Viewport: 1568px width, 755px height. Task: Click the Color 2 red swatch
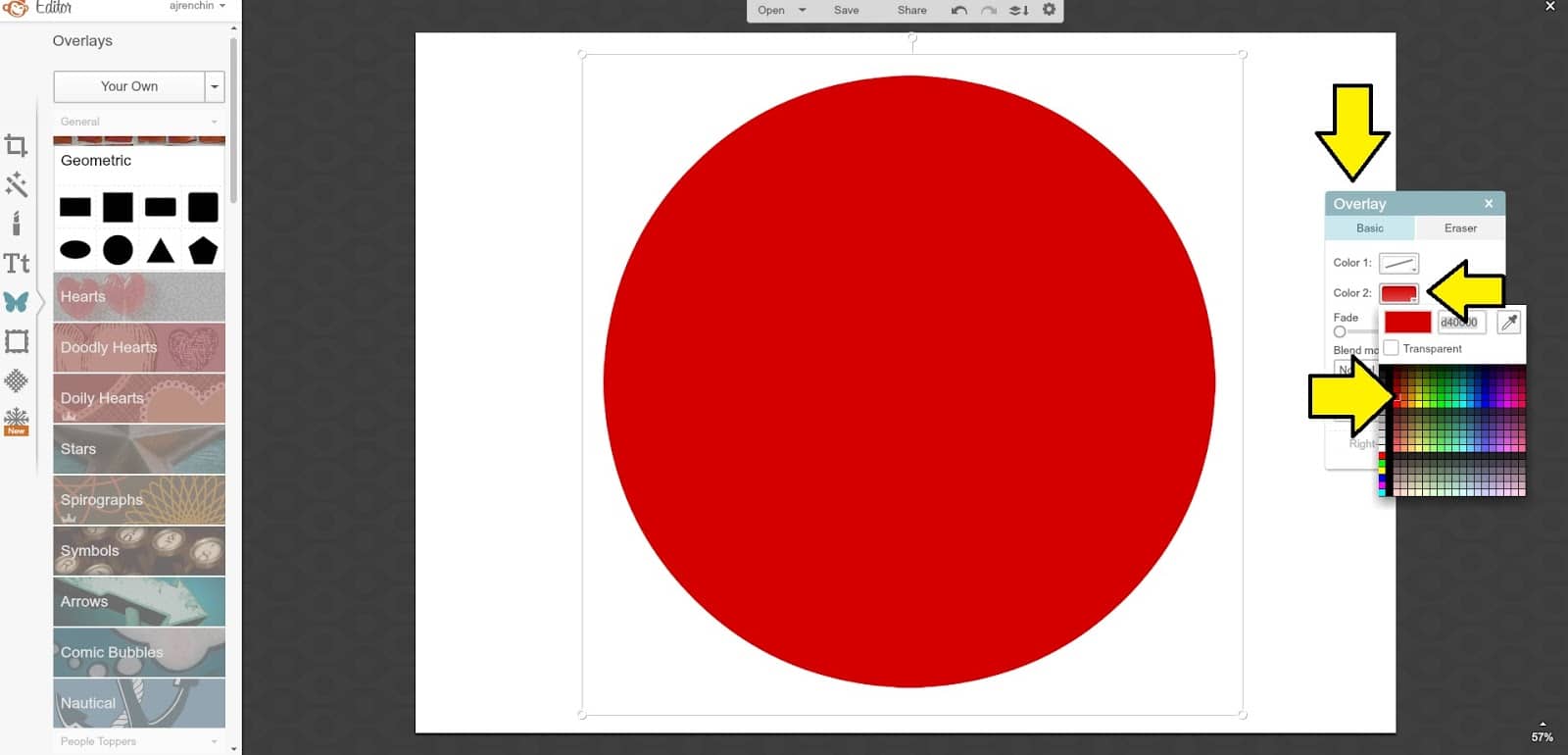(x=1397, y=293)
